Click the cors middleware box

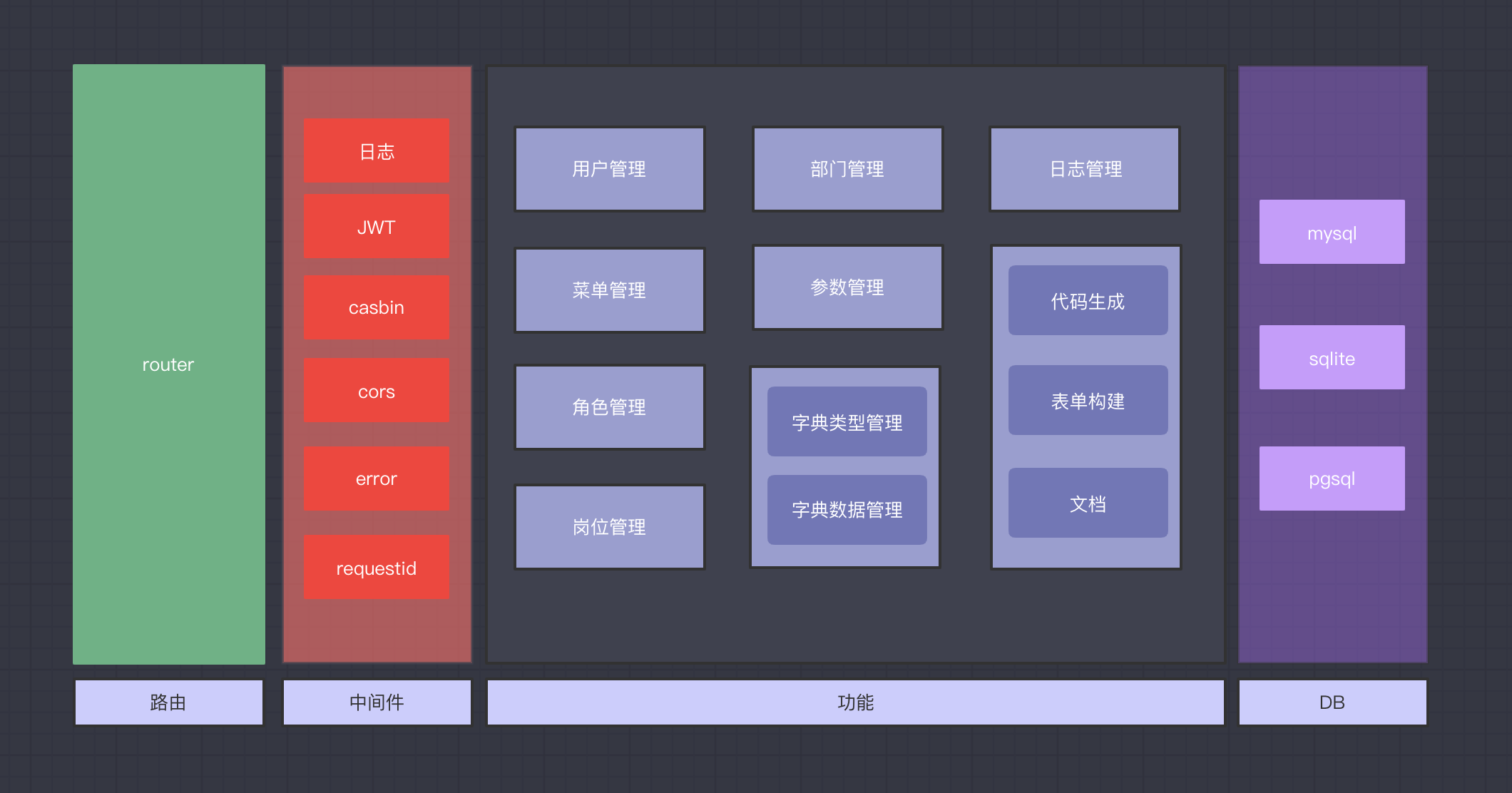(376, 391)
